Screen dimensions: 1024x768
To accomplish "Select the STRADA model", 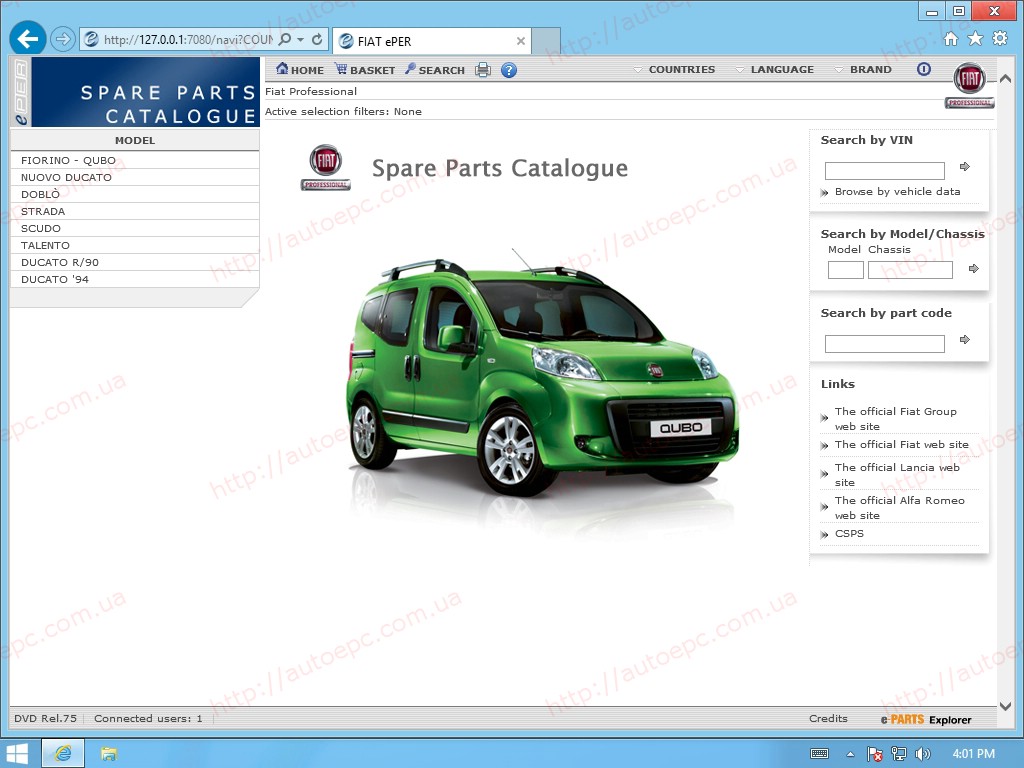I will pos(135,211).
